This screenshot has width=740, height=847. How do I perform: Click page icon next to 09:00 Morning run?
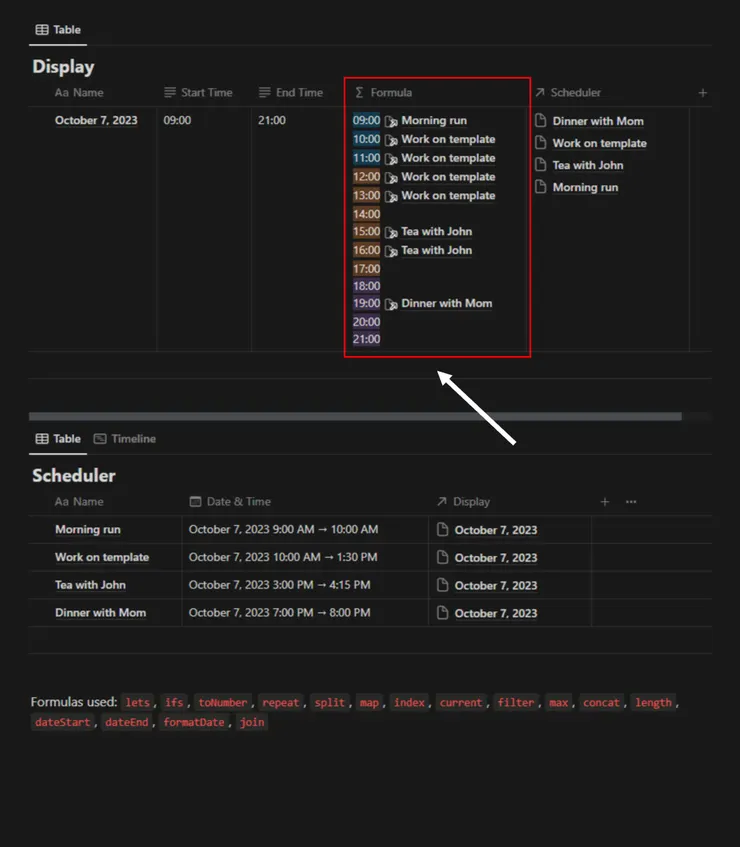point(391,121)
